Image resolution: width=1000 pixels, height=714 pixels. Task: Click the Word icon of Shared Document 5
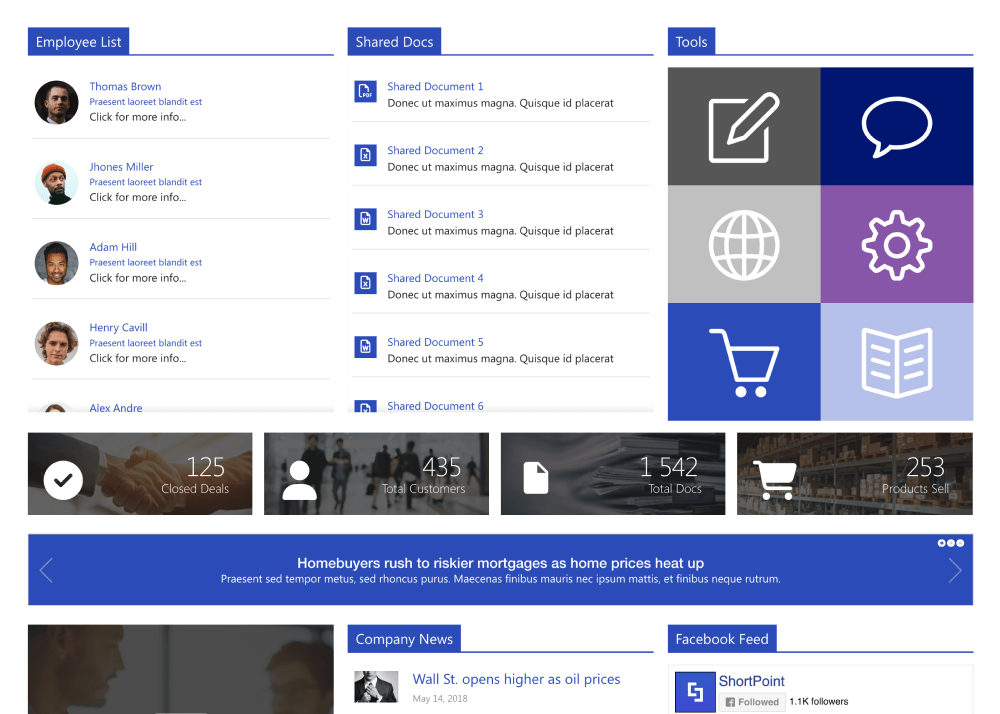coord(365,346)
